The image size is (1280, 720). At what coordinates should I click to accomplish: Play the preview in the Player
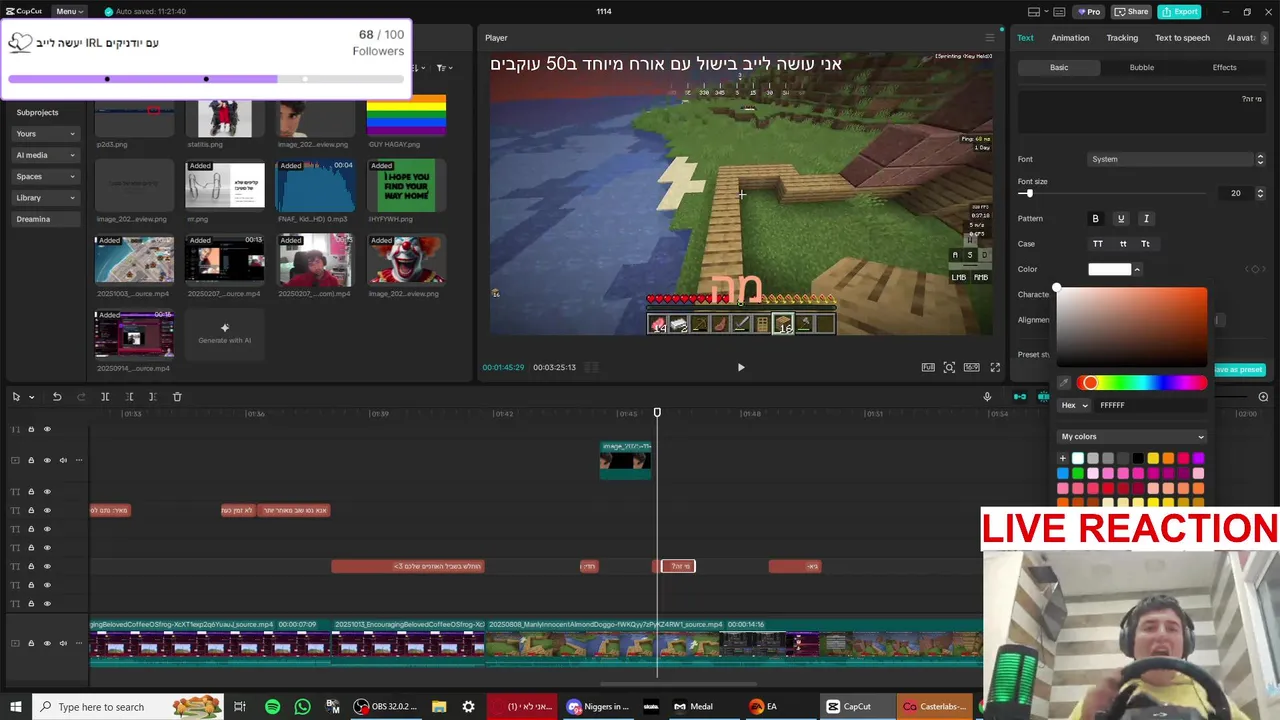pos(741,367)
